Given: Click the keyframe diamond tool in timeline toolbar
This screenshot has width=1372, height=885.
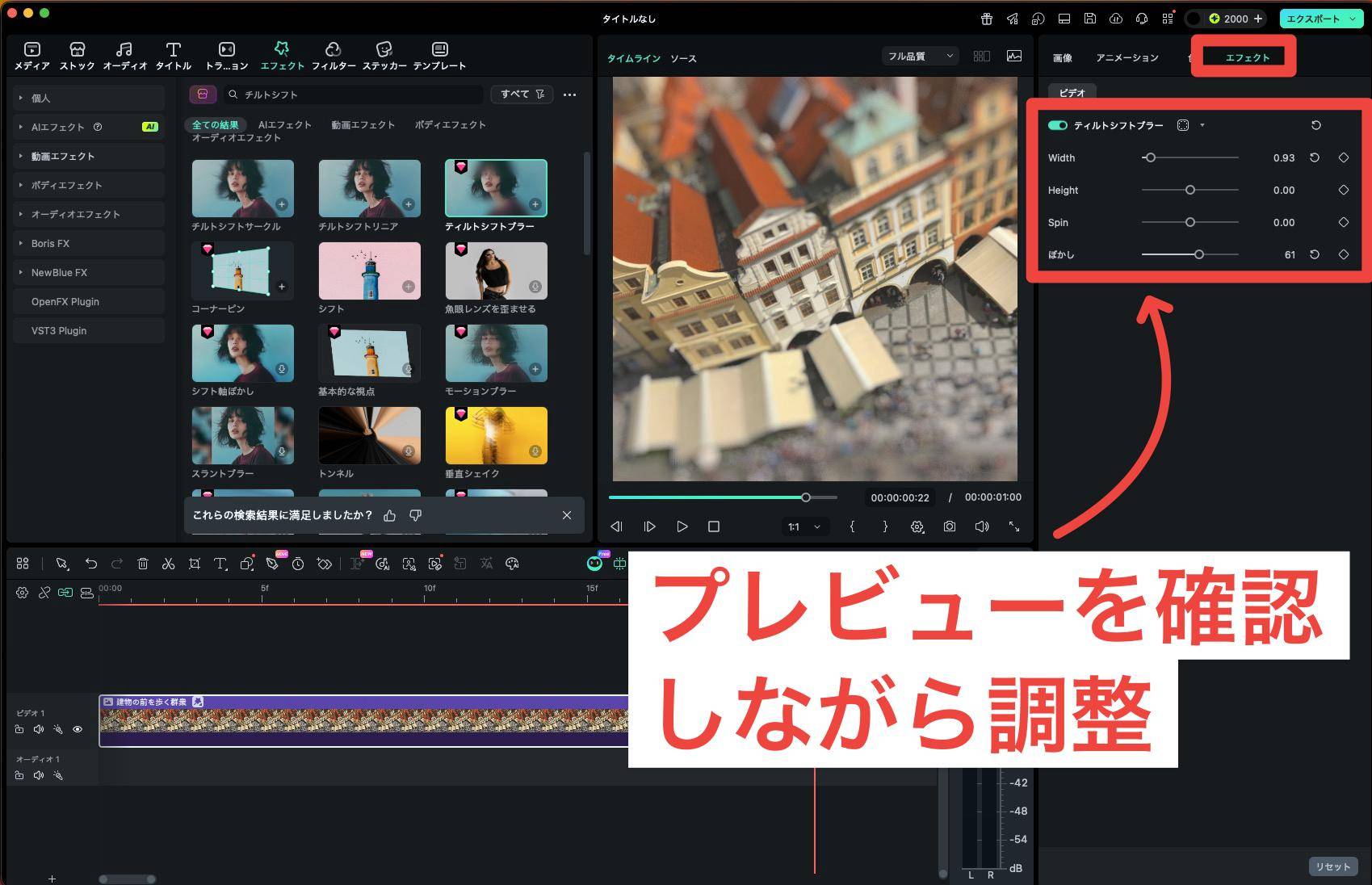Looking at the screenshot, I should tap(324, 564).
